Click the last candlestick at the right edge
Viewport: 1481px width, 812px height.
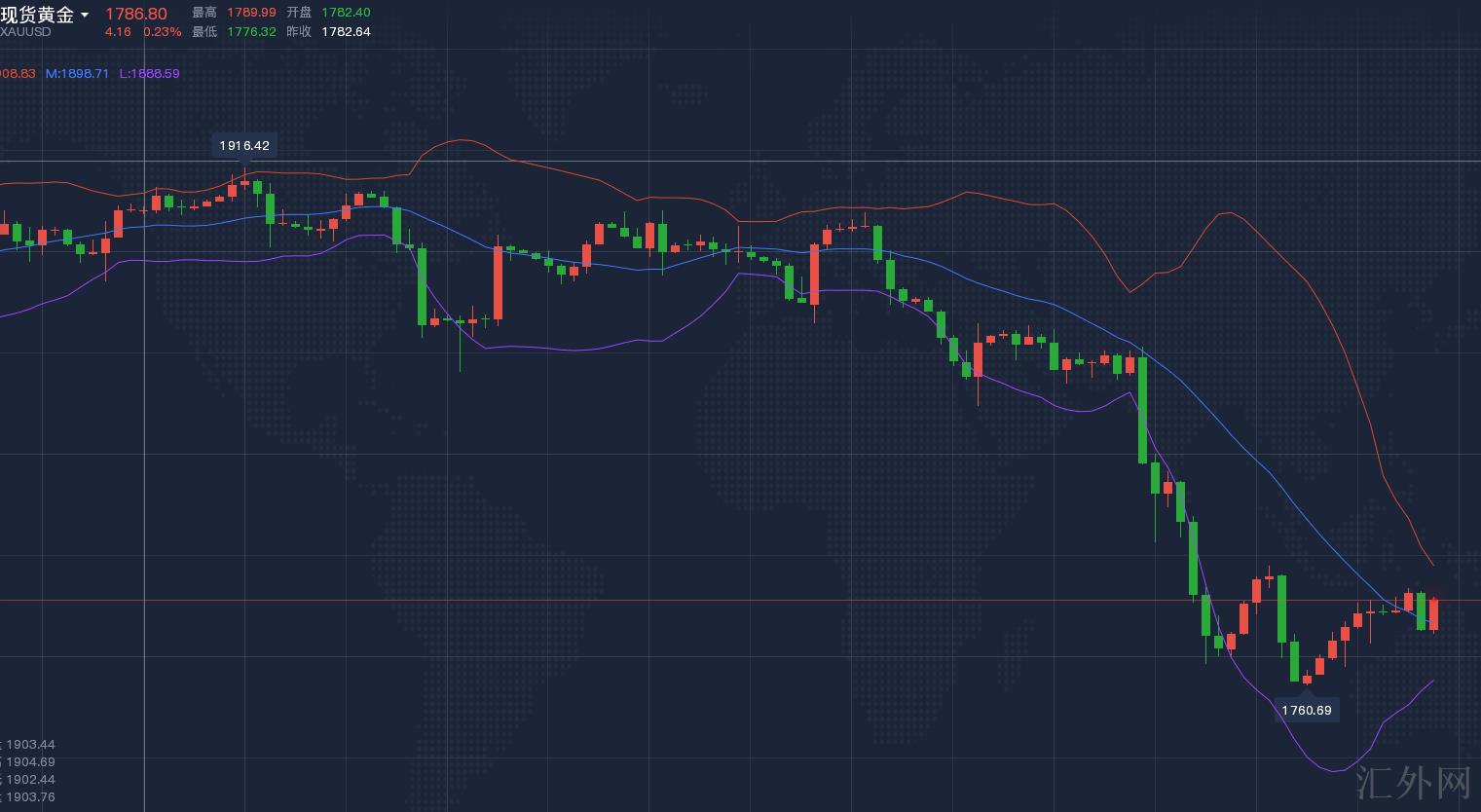click(1433, 614)
